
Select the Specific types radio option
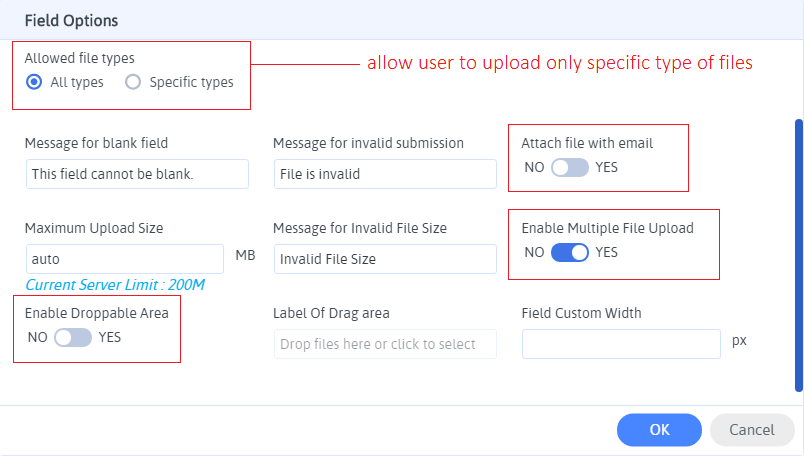(133, 82)
